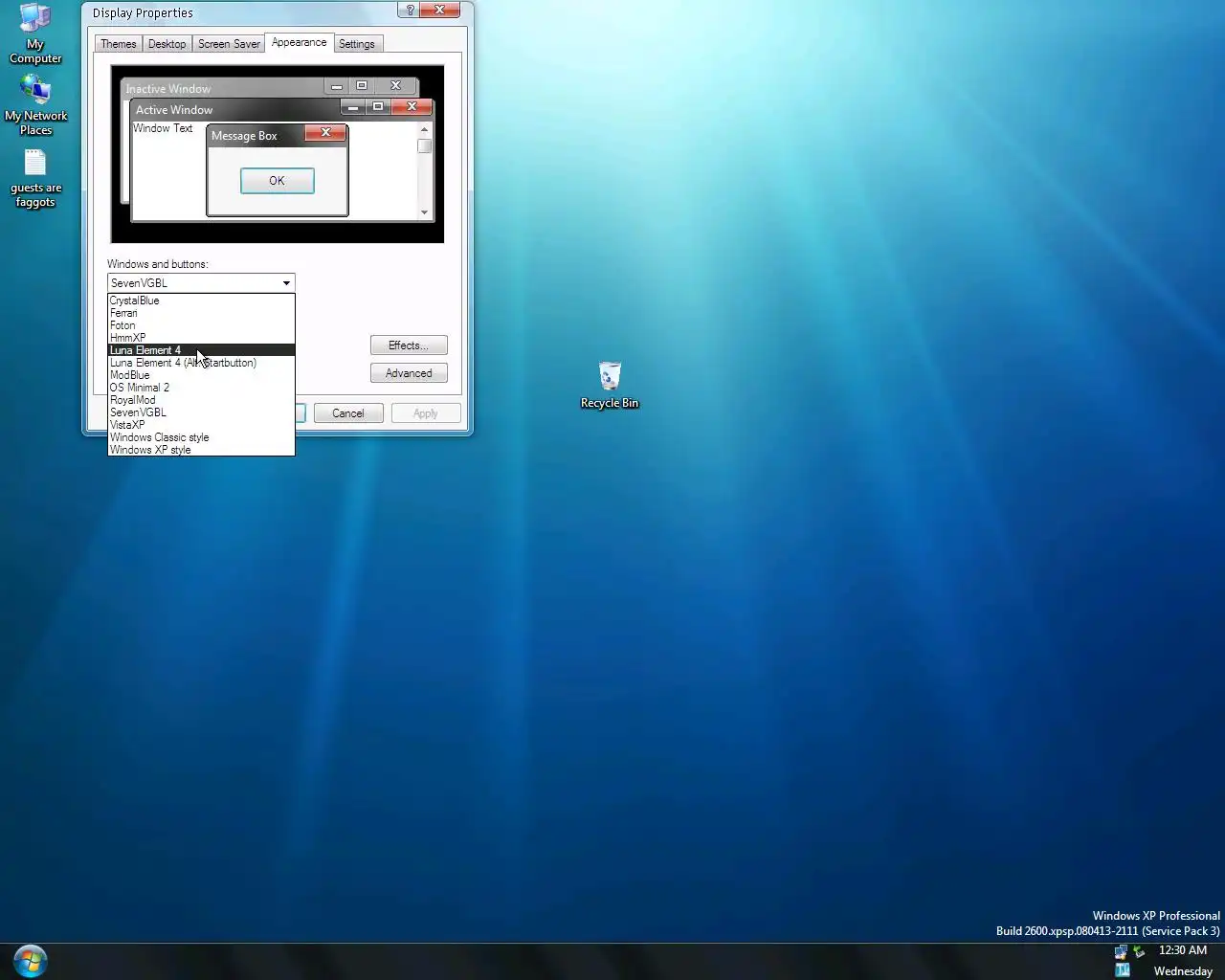Screen dimensions: 1225x980
Task: Go to the Settings tab
Action: (357, 44)
